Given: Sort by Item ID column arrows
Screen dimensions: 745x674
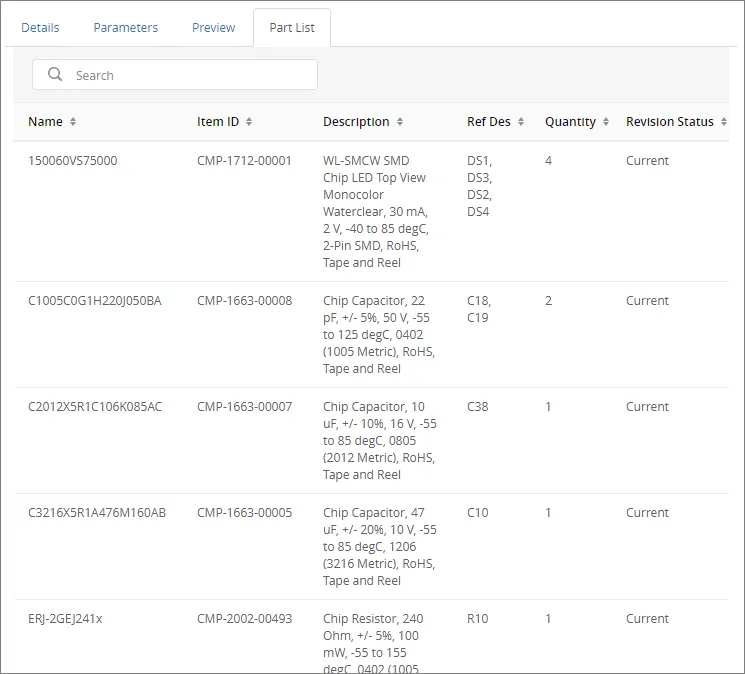Looking at the screenshot, I should [249, 122].
